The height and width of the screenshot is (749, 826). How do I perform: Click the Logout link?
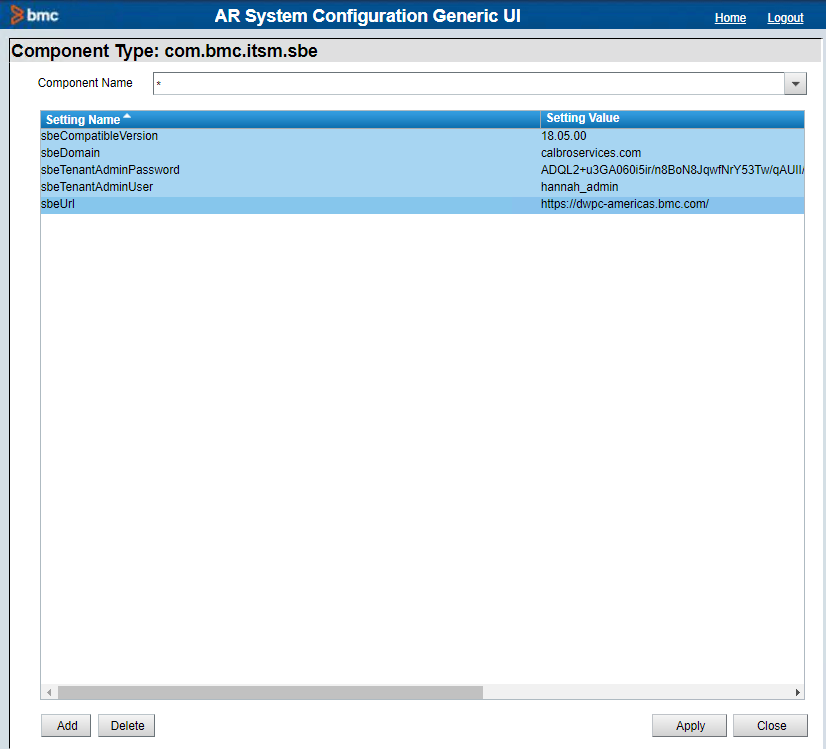tap(785, 18)
